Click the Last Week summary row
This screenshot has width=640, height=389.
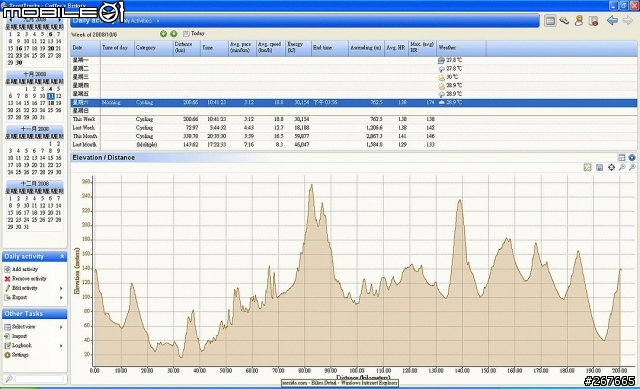(x=353, y=128)
